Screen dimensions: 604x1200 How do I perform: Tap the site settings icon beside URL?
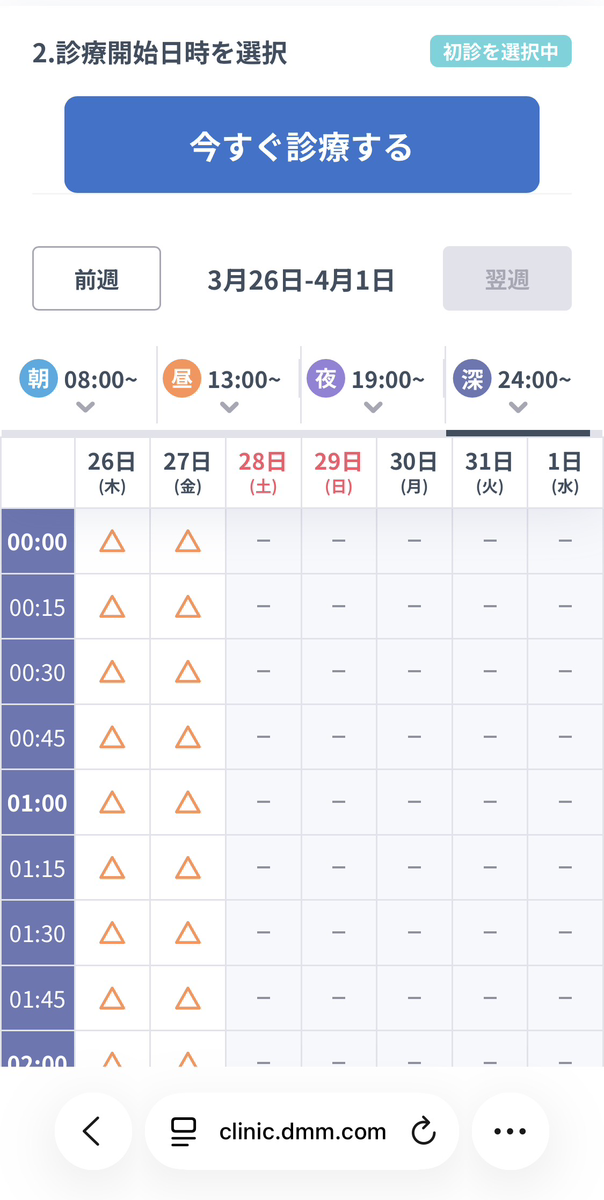click(x=183, y=1131)
